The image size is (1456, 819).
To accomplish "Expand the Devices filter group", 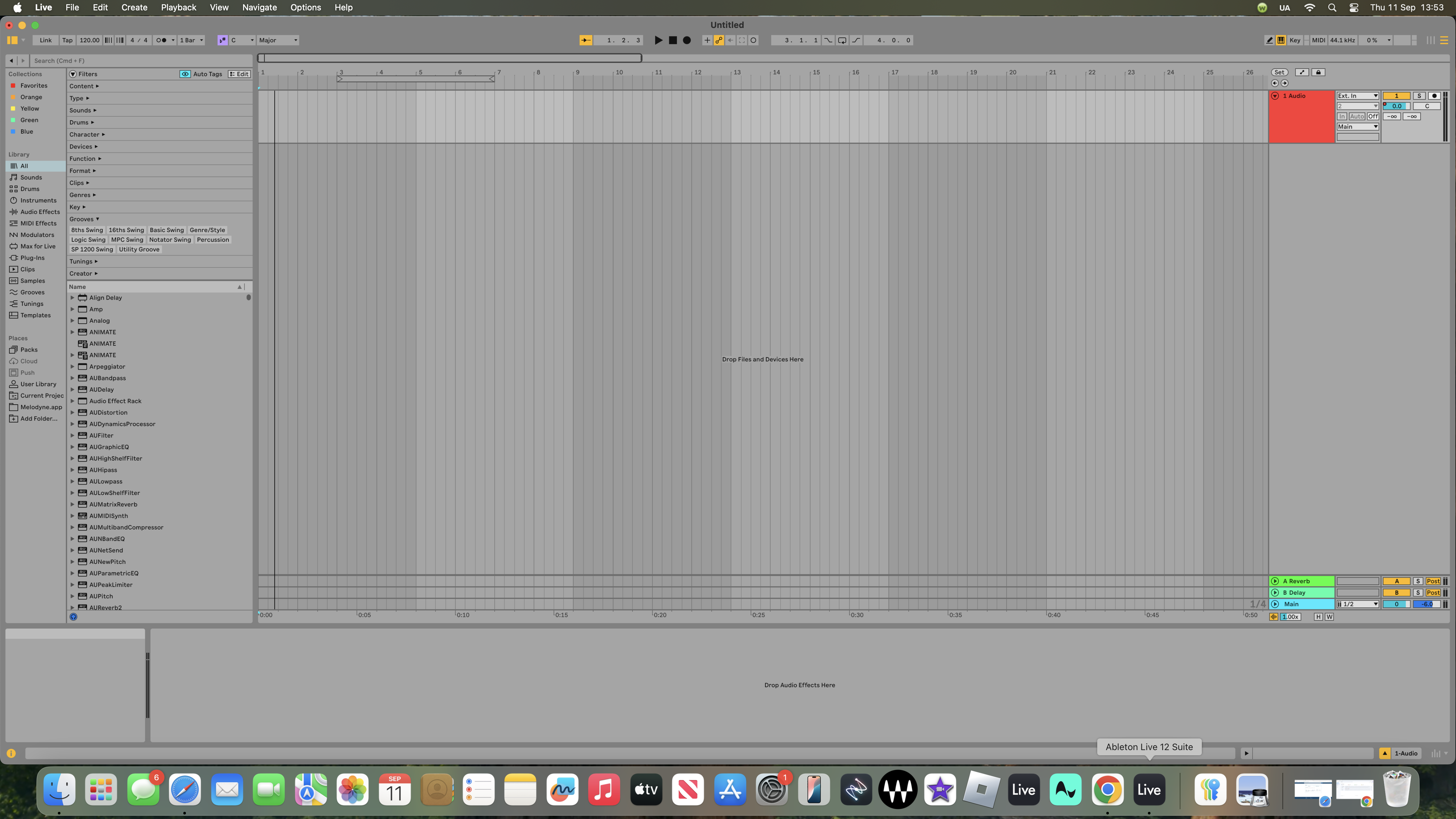I will tap(83, 146).
